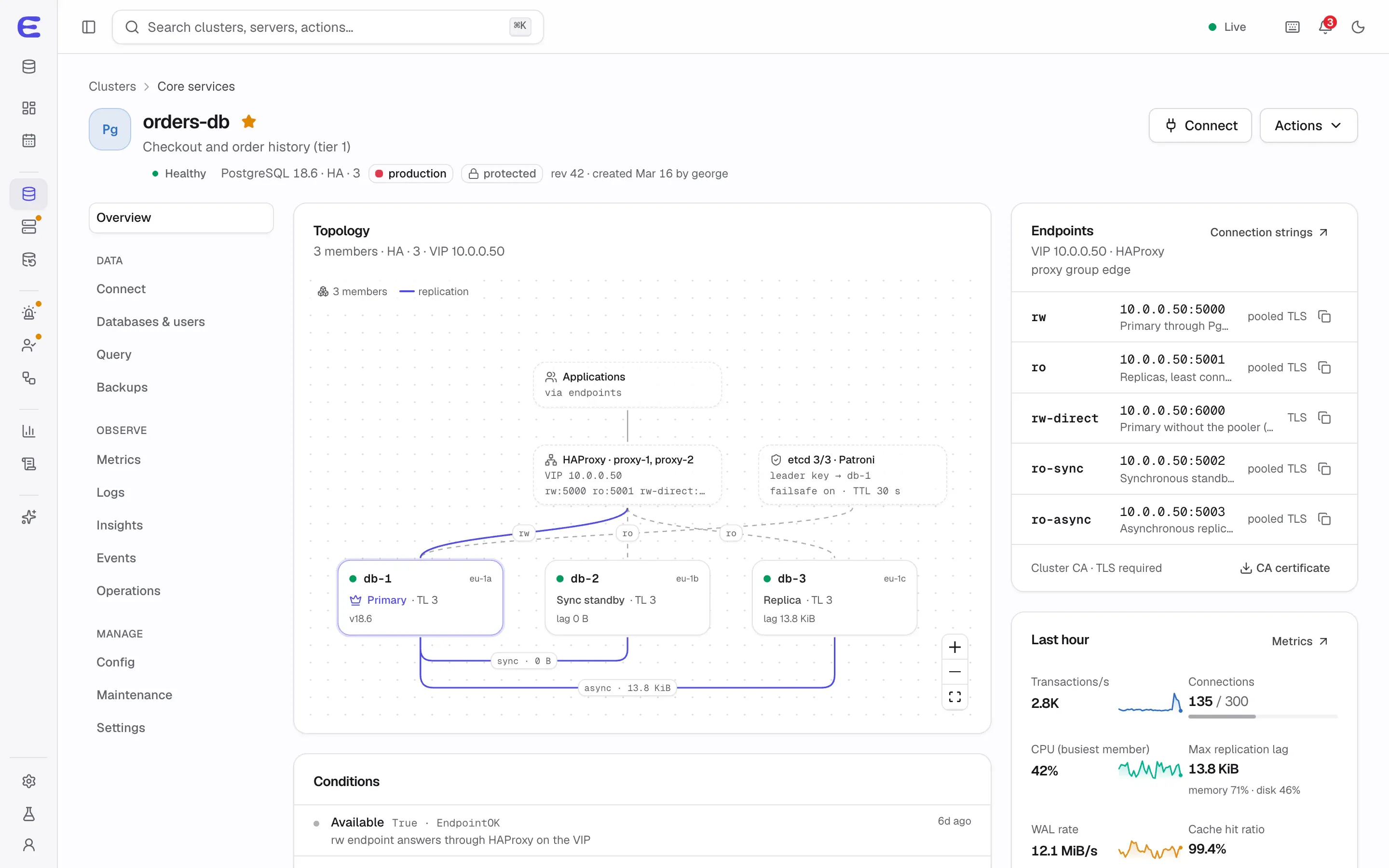The width and height of the screenshot is (1389, 868).
Task: Open the keyboard shortcuts icon
Action: 1292,27
